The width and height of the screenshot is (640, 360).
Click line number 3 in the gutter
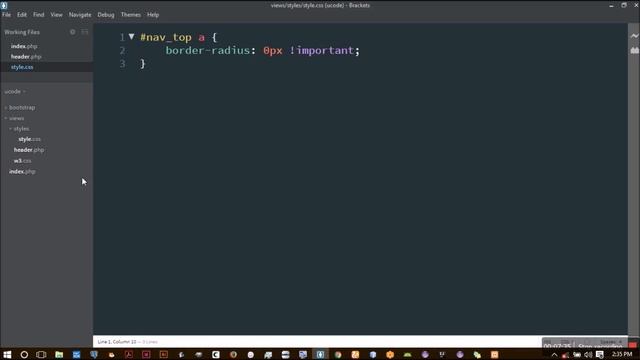122,64
